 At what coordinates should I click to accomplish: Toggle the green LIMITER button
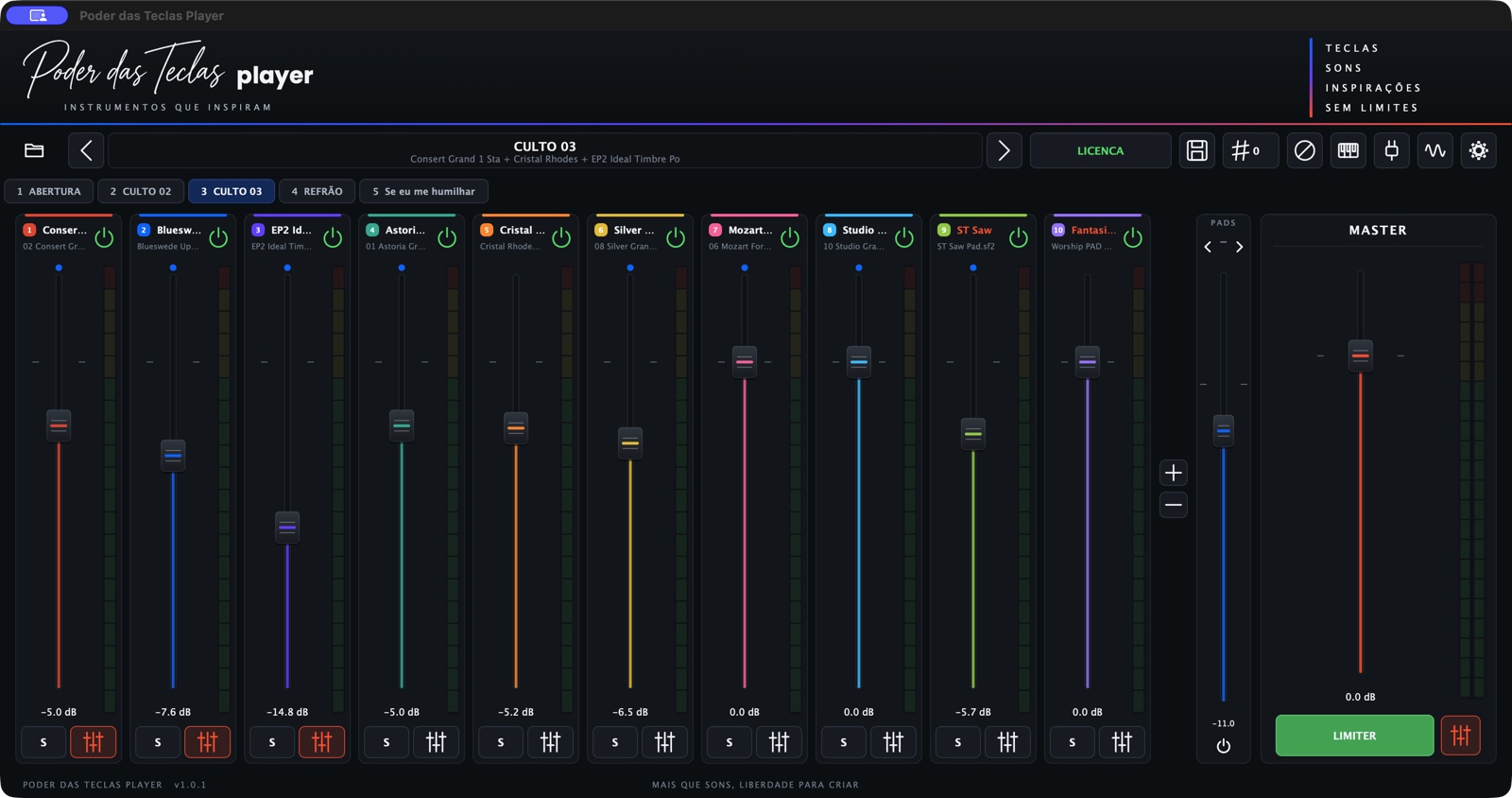click(1354, 736)
